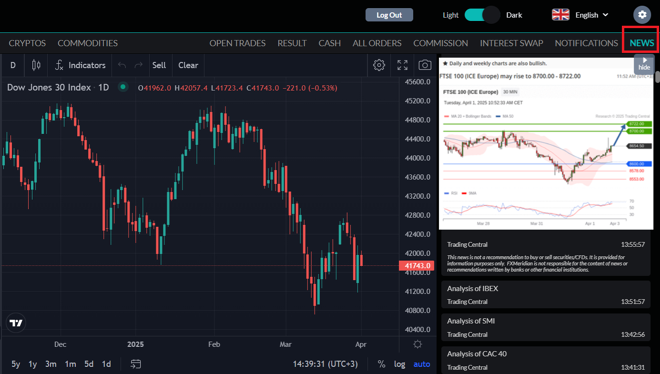This screenshot has height=374, width=660.
Task: Open the CRYPTOS tab
Action: [27, 43]
